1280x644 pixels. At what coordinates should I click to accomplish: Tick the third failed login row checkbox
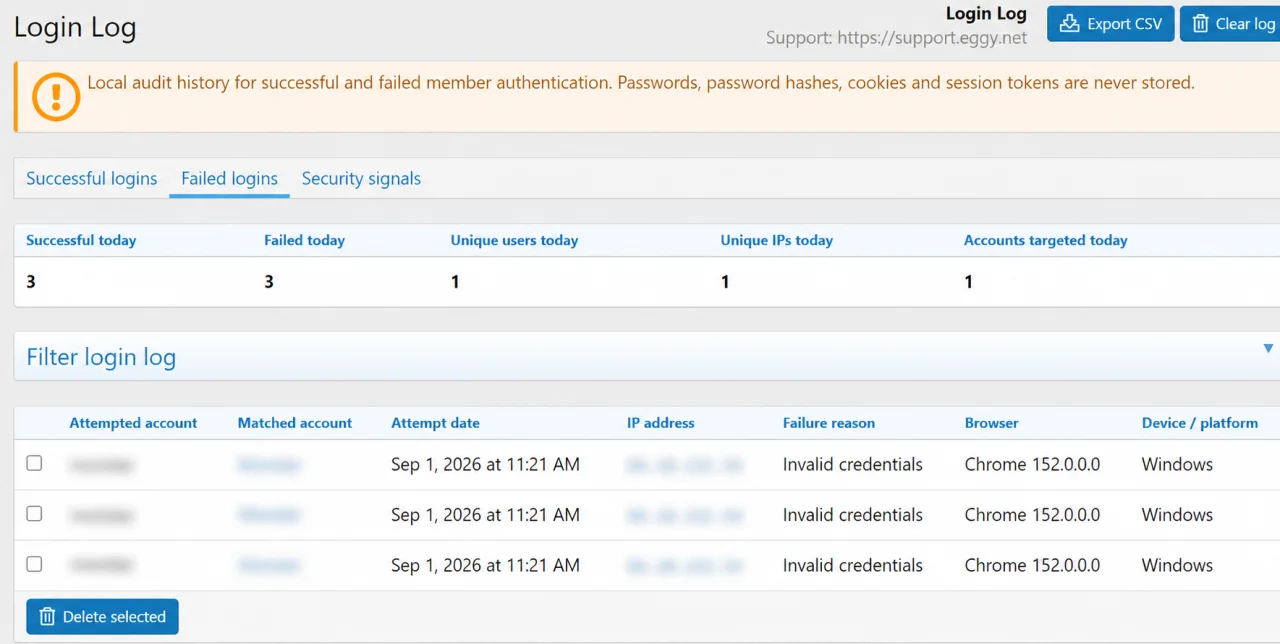point(34,564)
